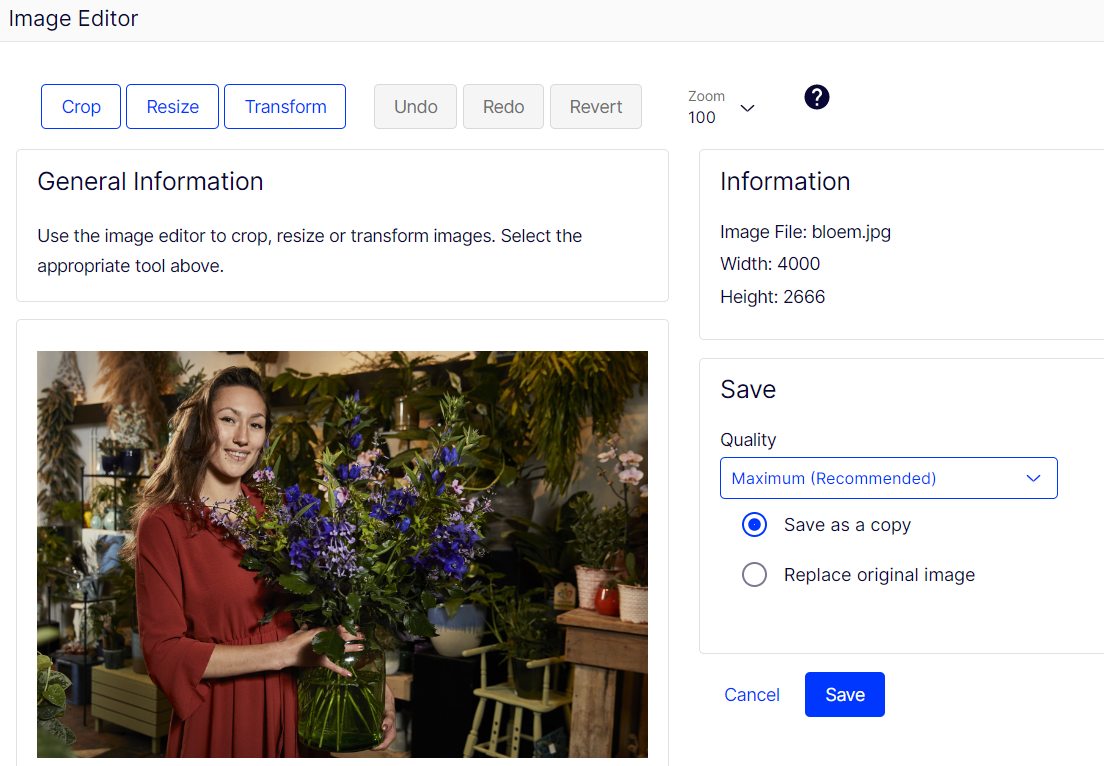Click the General Information heading
Image resolution: width=1104 pixels, height=766 pixels.
coord(150,181)
